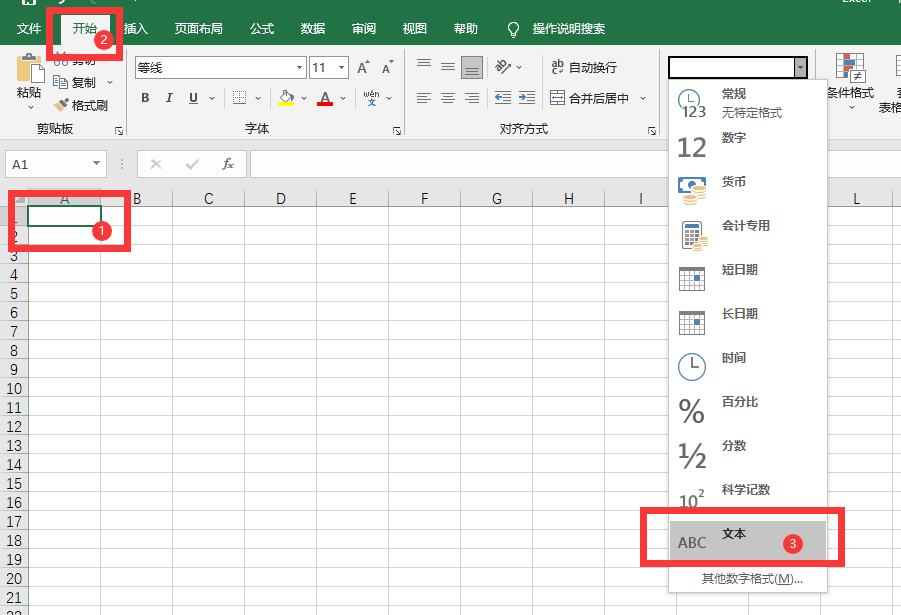Click the cell borders icon
This screenshot has width=901, height=615.
[x=240, y=98]
